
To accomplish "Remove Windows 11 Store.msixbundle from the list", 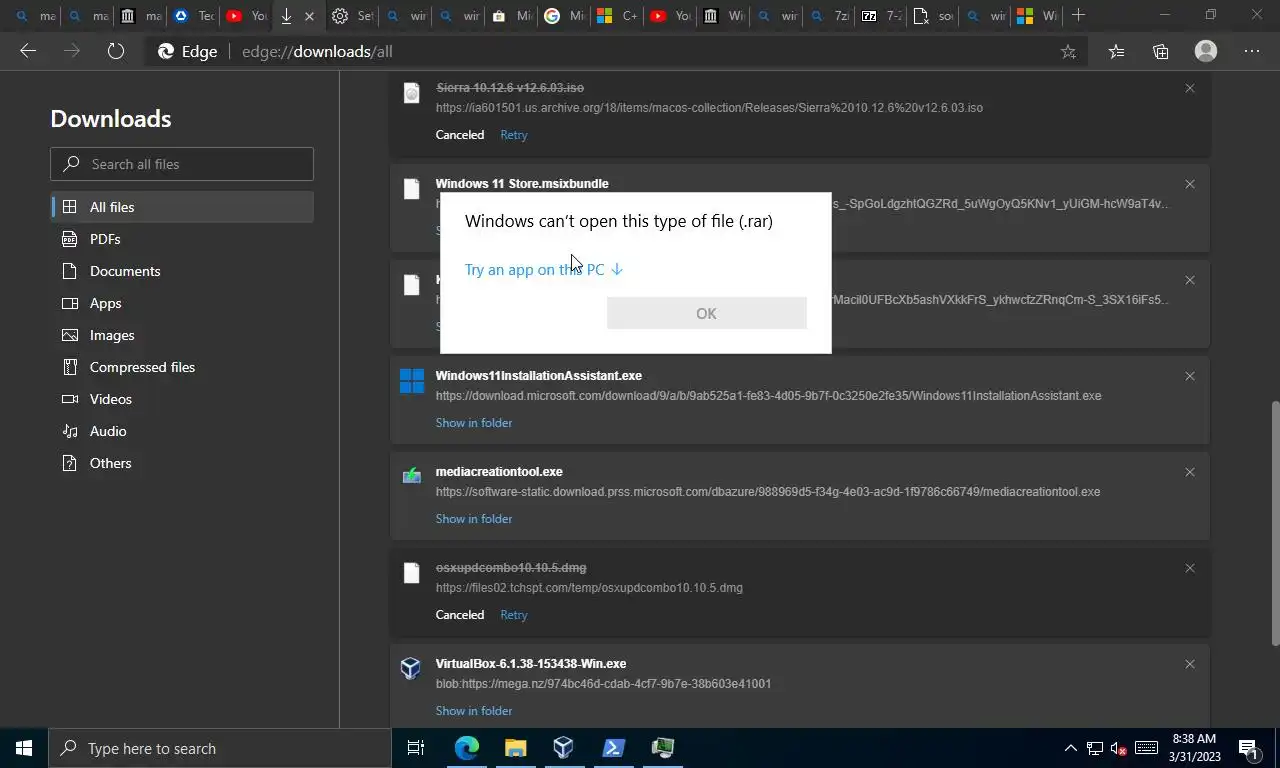I will 1190,184.
